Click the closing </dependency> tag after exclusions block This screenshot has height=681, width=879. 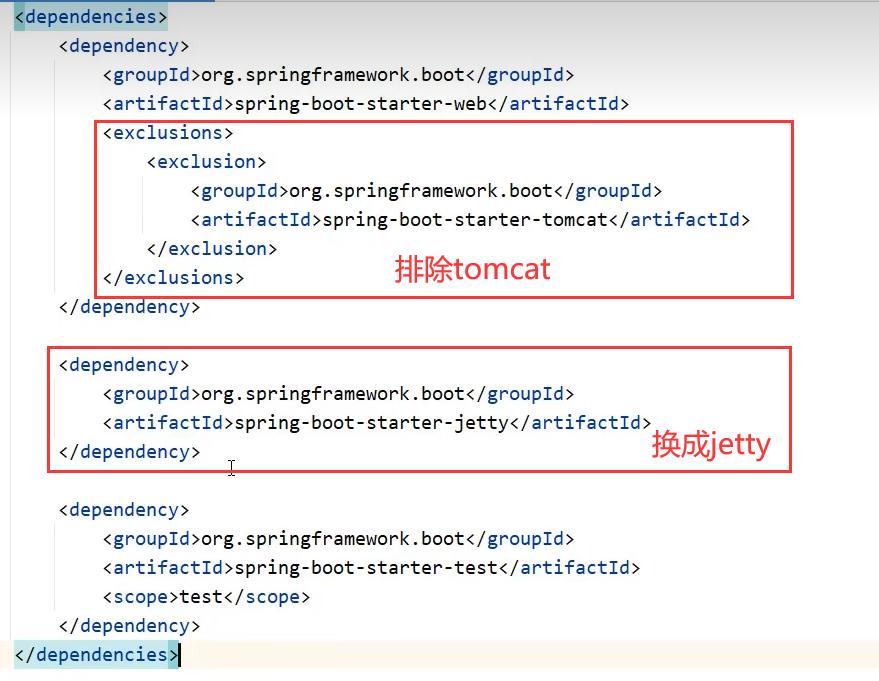coord(129,307)
